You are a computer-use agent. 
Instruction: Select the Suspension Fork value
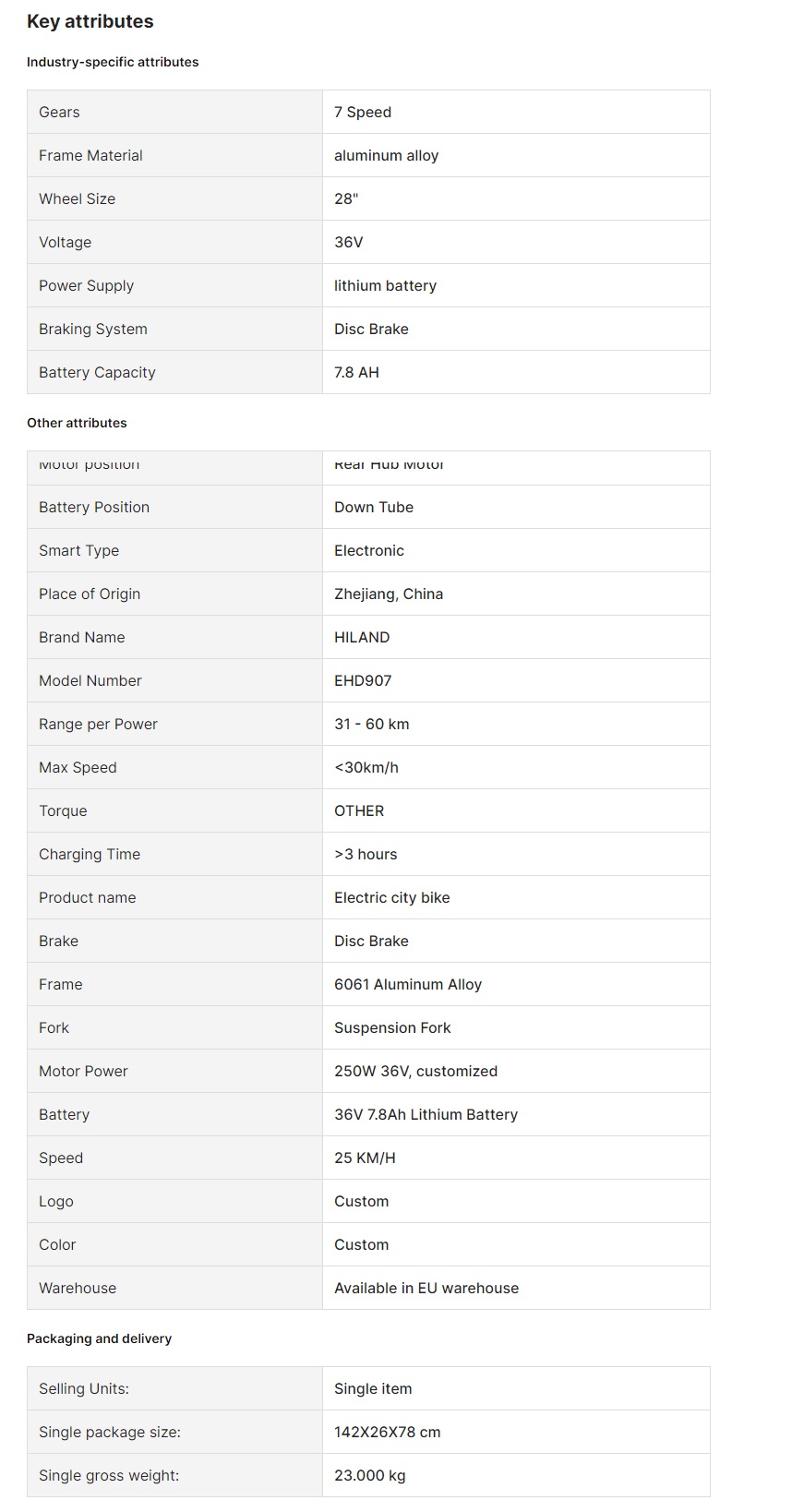[x=392, y=1027]
